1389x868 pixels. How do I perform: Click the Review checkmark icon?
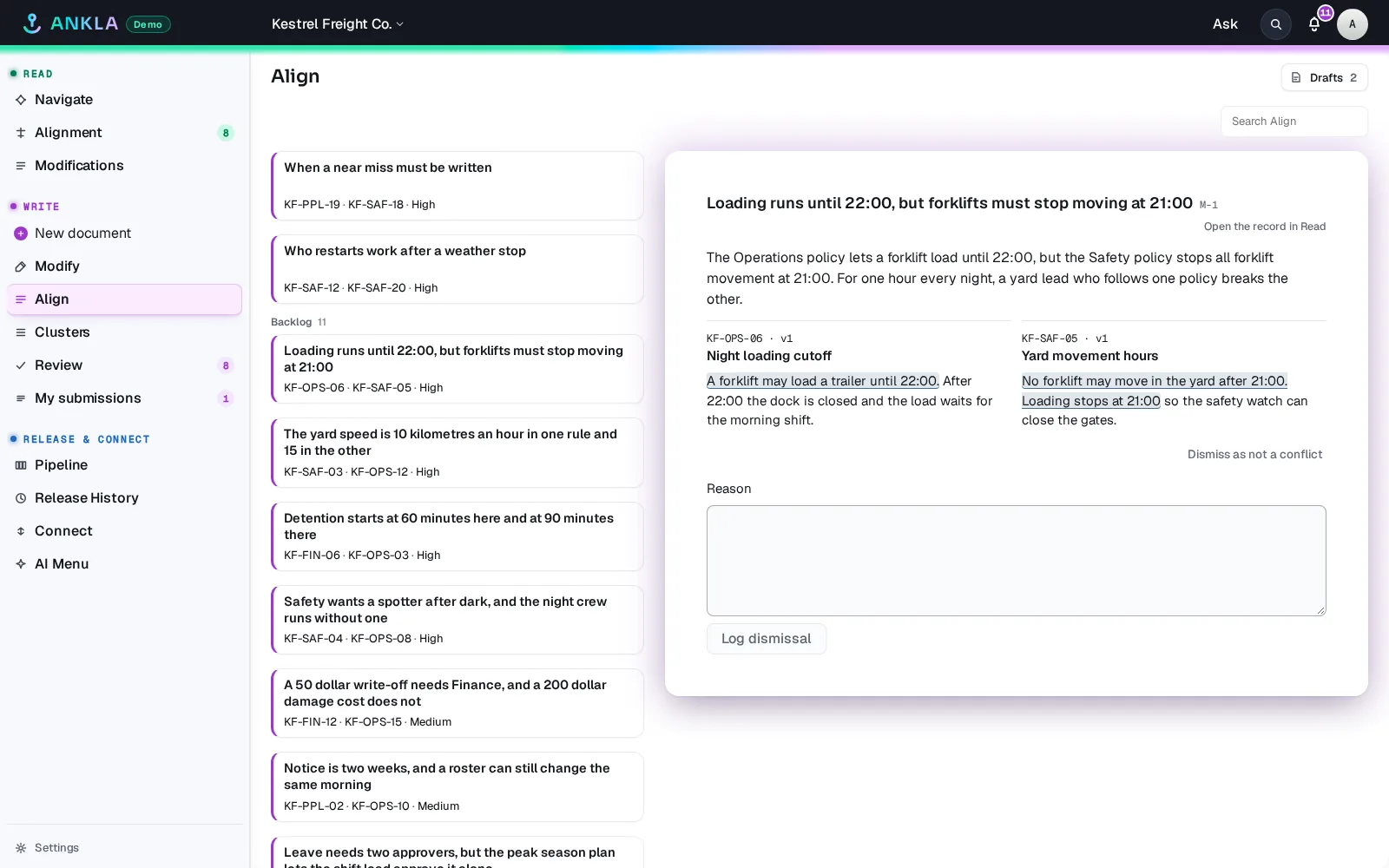(21, 365)
